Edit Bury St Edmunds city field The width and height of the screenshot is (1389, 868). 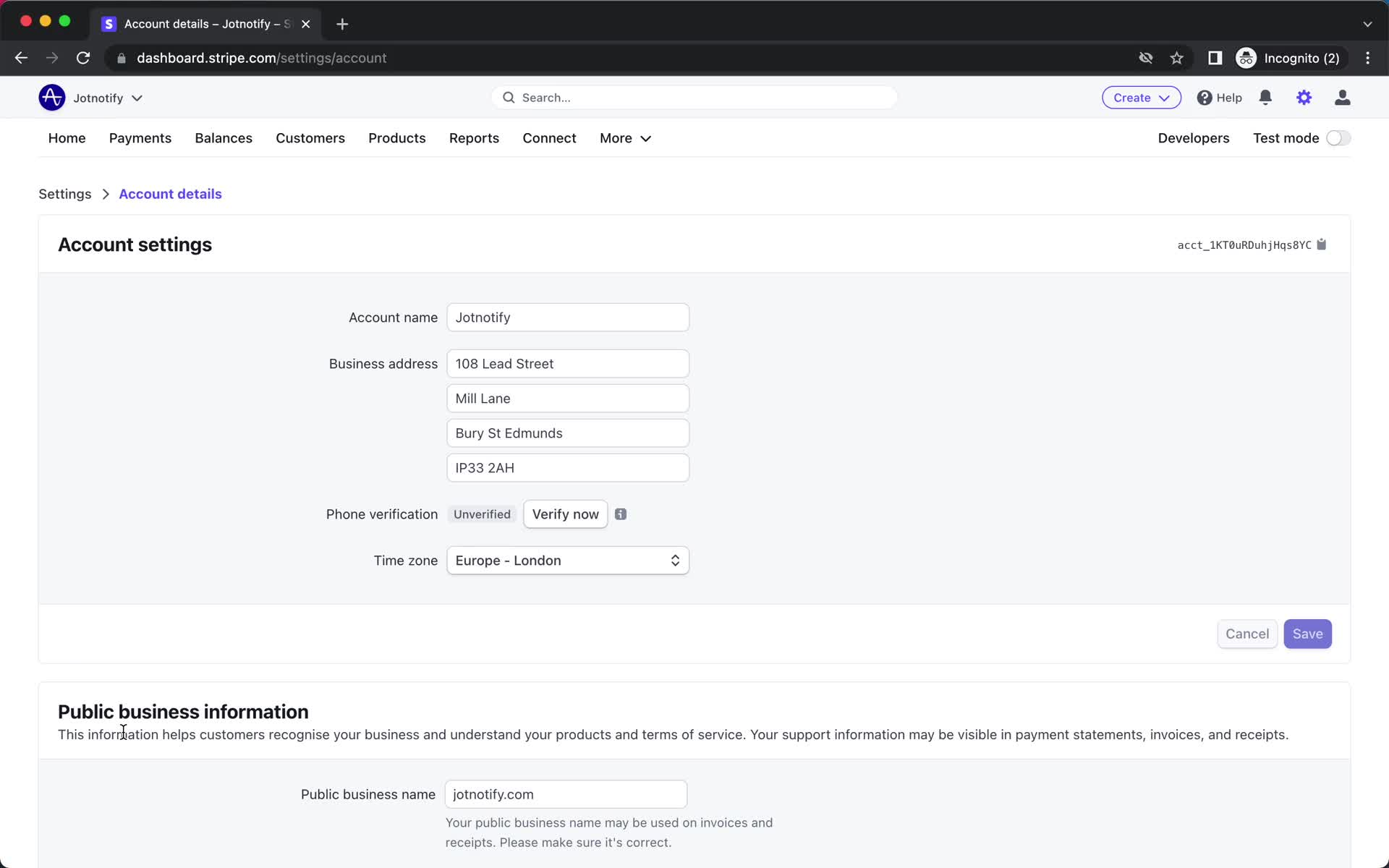click(x=568, y=433)
